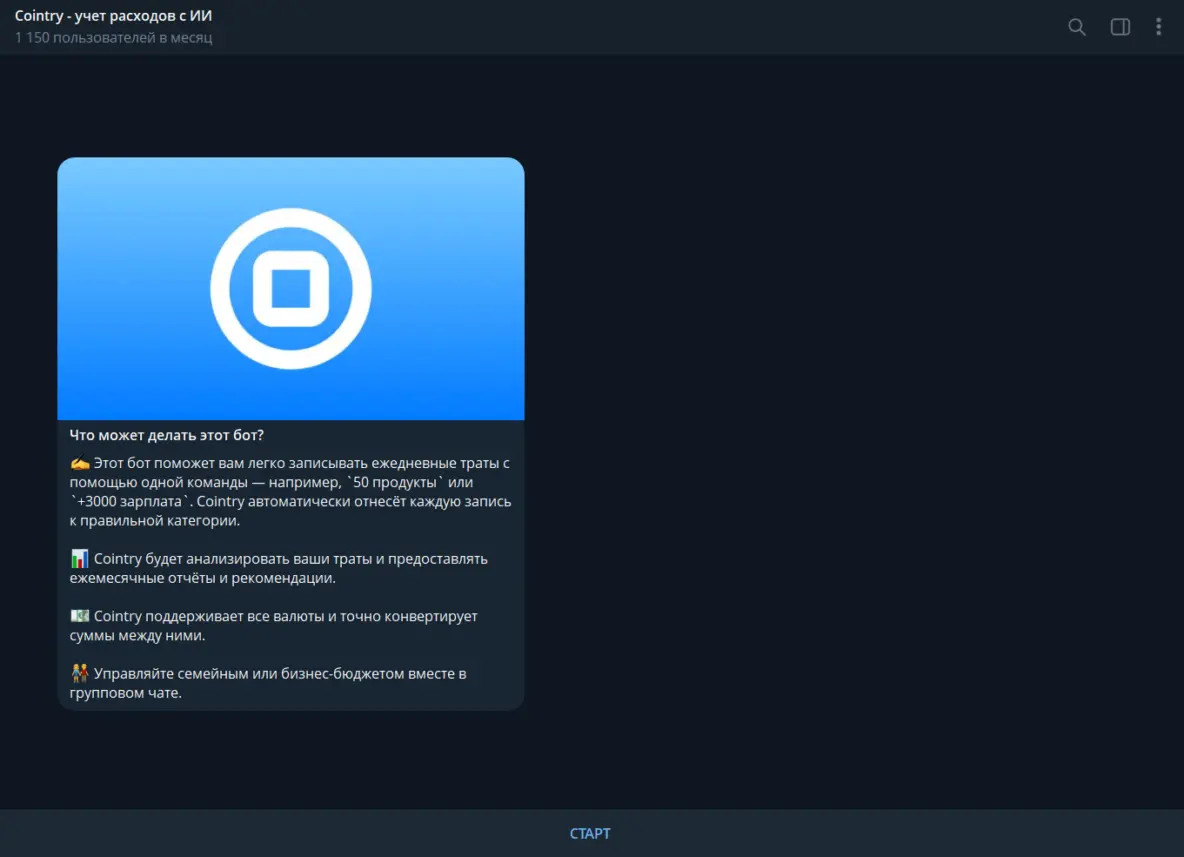This screenshot has height=857, width=1184.
Task: Select the bar chart emoji in description
Action: click(x=79, y=559)
